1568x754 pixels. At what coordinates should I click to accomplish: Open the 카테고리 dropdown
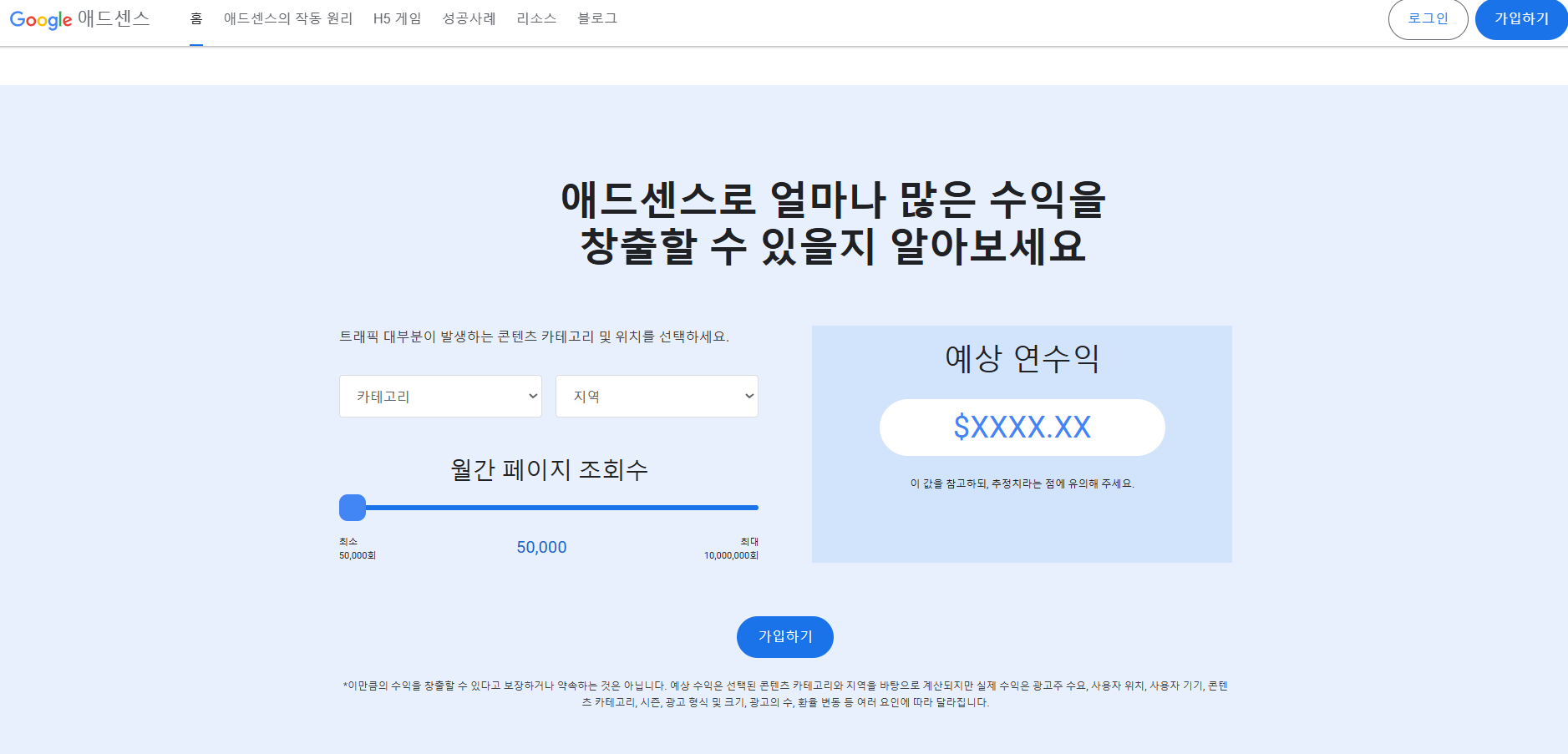[x=440, y=396]
